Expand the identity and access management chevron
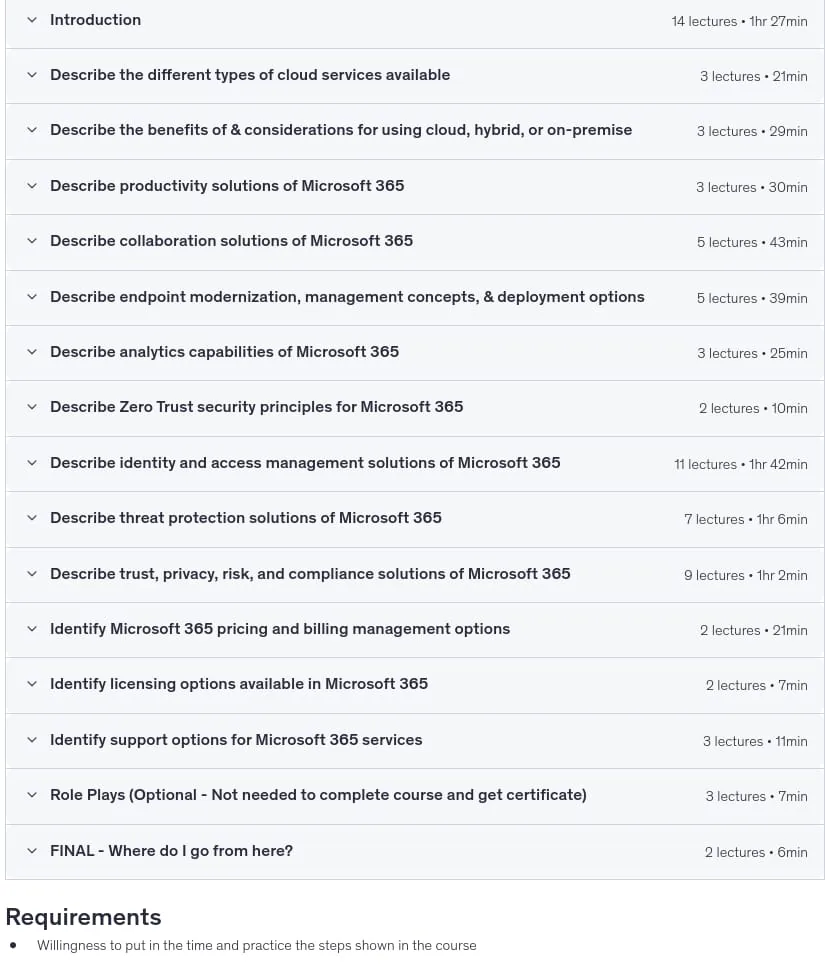The height and width of the screenshot is (975, 825). 32,463
